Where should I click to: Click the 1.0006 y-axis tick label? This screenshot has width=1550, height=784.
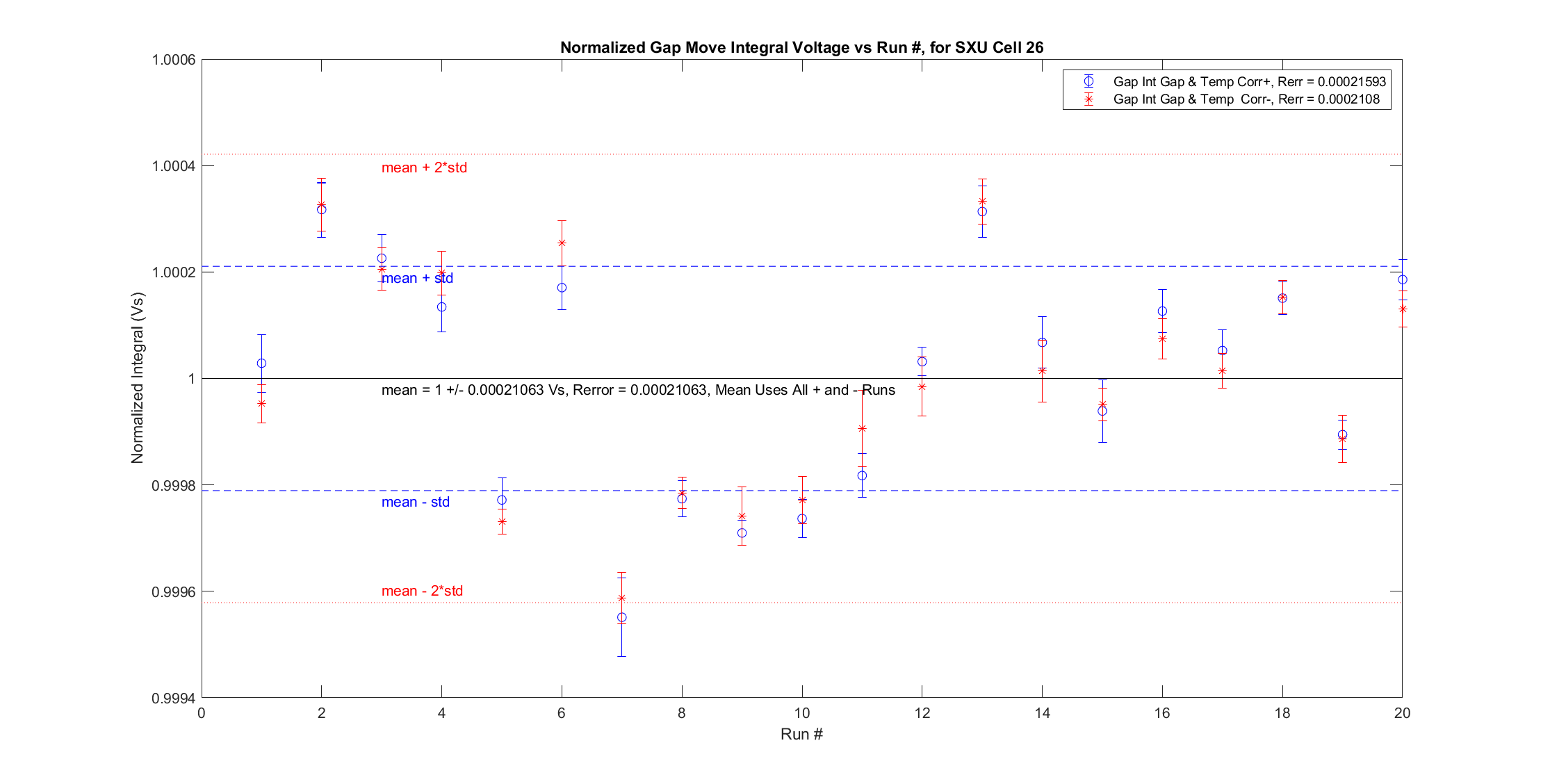point(173,60)
